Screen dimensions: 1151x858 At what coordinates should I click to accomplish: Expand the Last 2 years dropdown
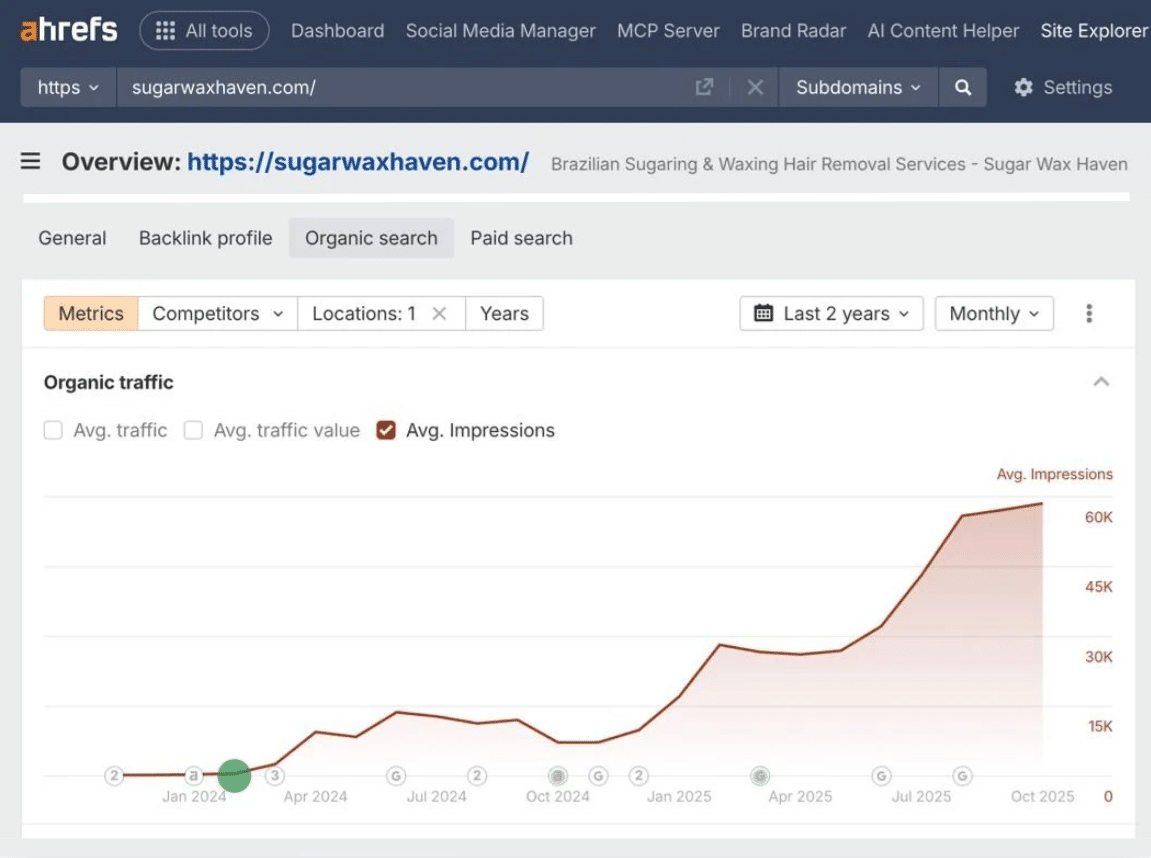click(831, 313)
